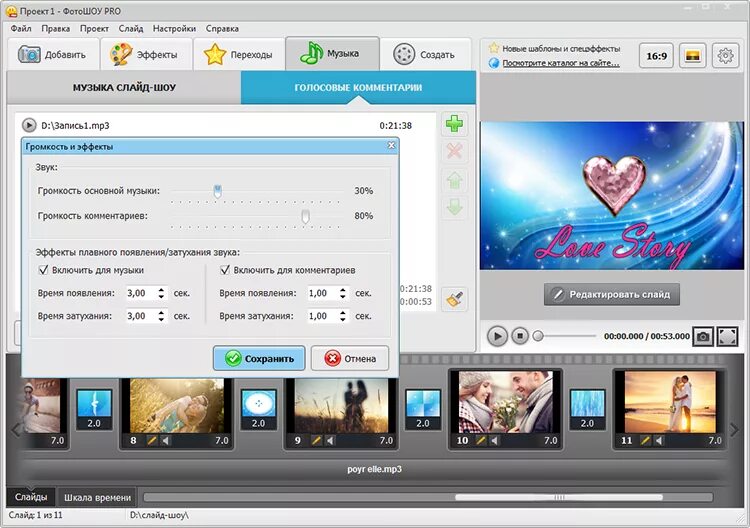Open 'Посмотрите каталог на сайте' link
The height and width of the screenshot is (528, 750).
click(x=561, y=63)
